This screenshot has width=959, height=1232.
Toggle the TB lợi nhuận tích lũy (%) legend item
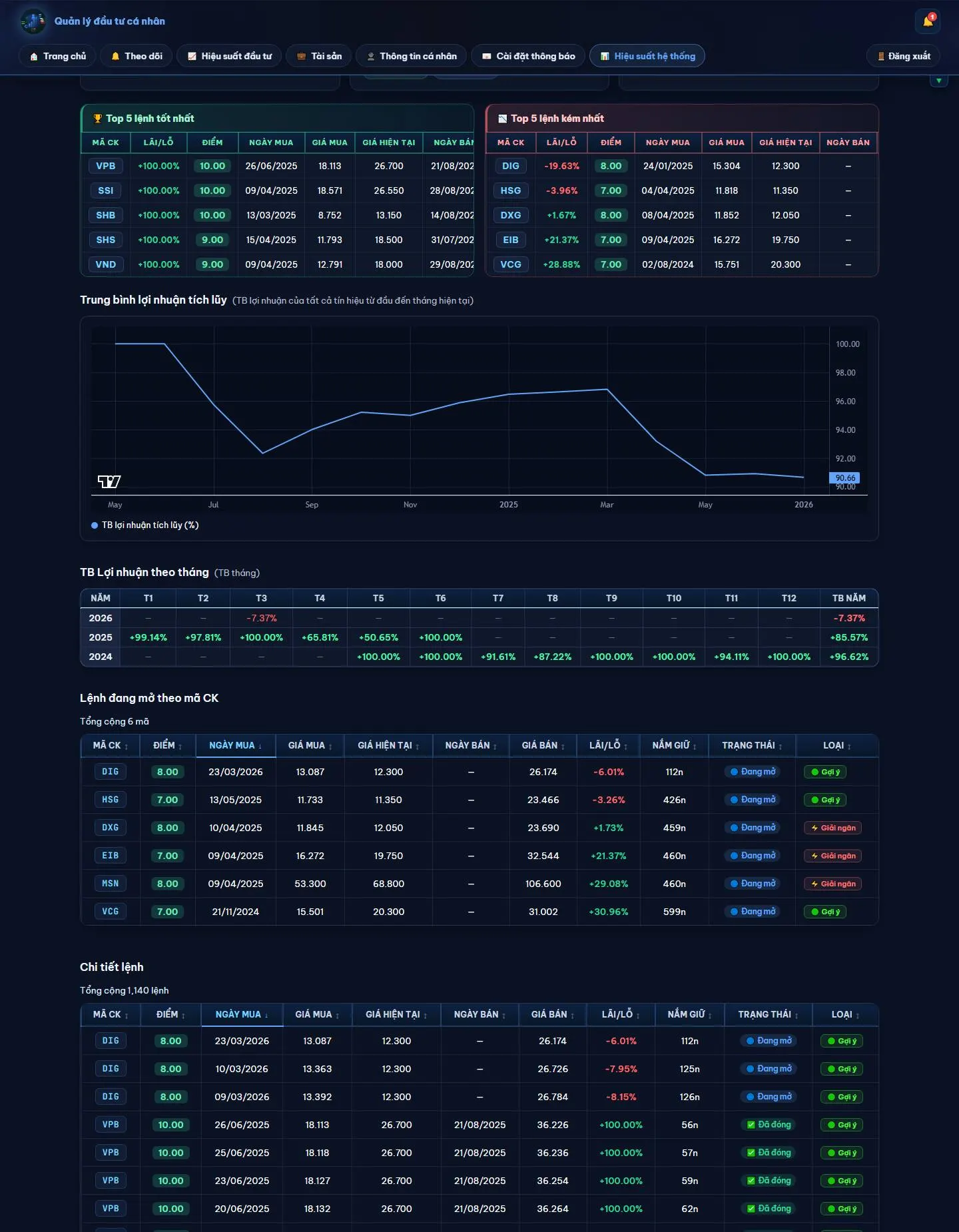click(x=145, y=525)
